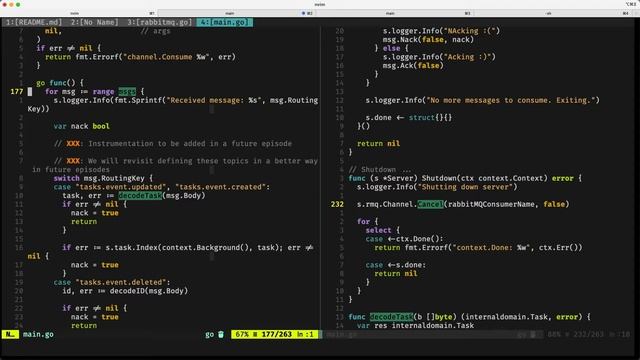Select the -zsh terminal tab
Viewport: 640px width, 360px height.
pyautogui.click(x=553, y=13)
